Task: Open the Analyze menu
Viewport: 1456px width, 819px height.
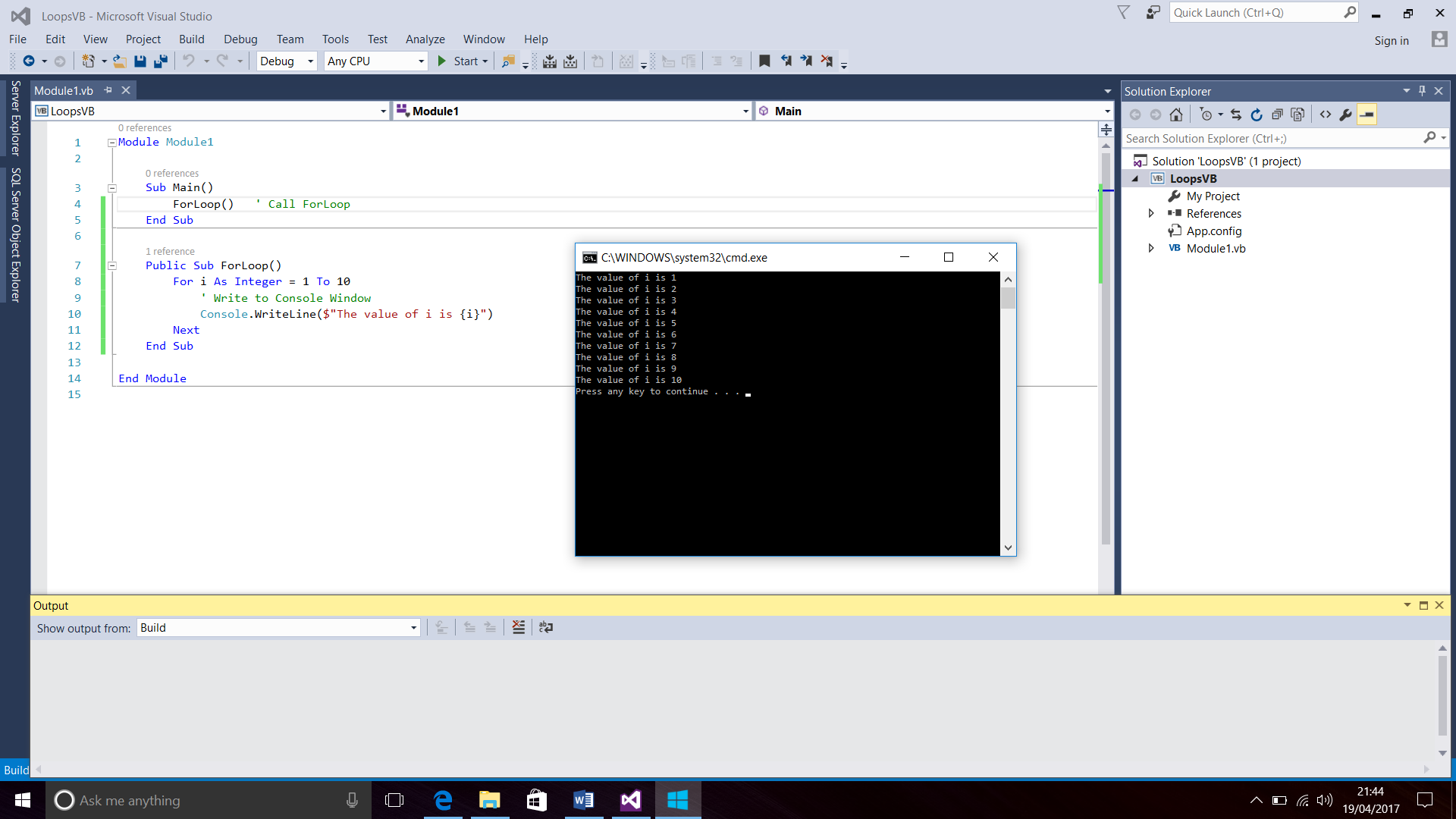Action: [425, 39]
